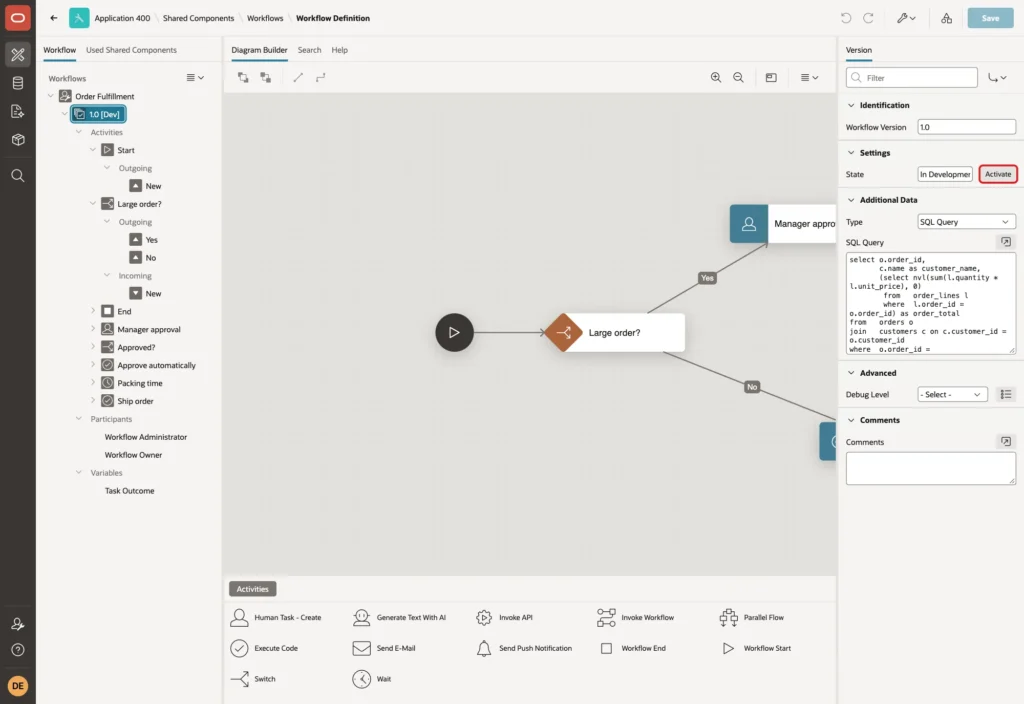
Task: Click the No connection label
Action: [x=752, y=387]
